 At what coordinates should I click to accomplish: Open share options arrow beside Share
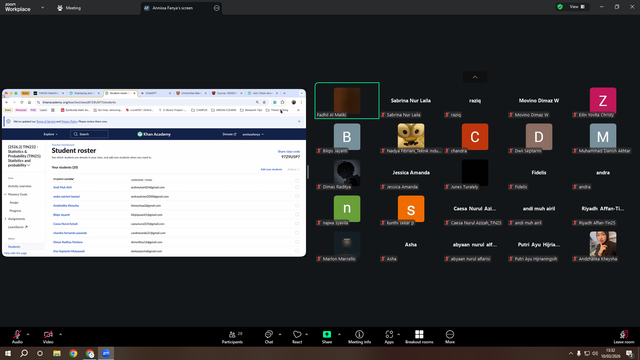pos(339,334)
